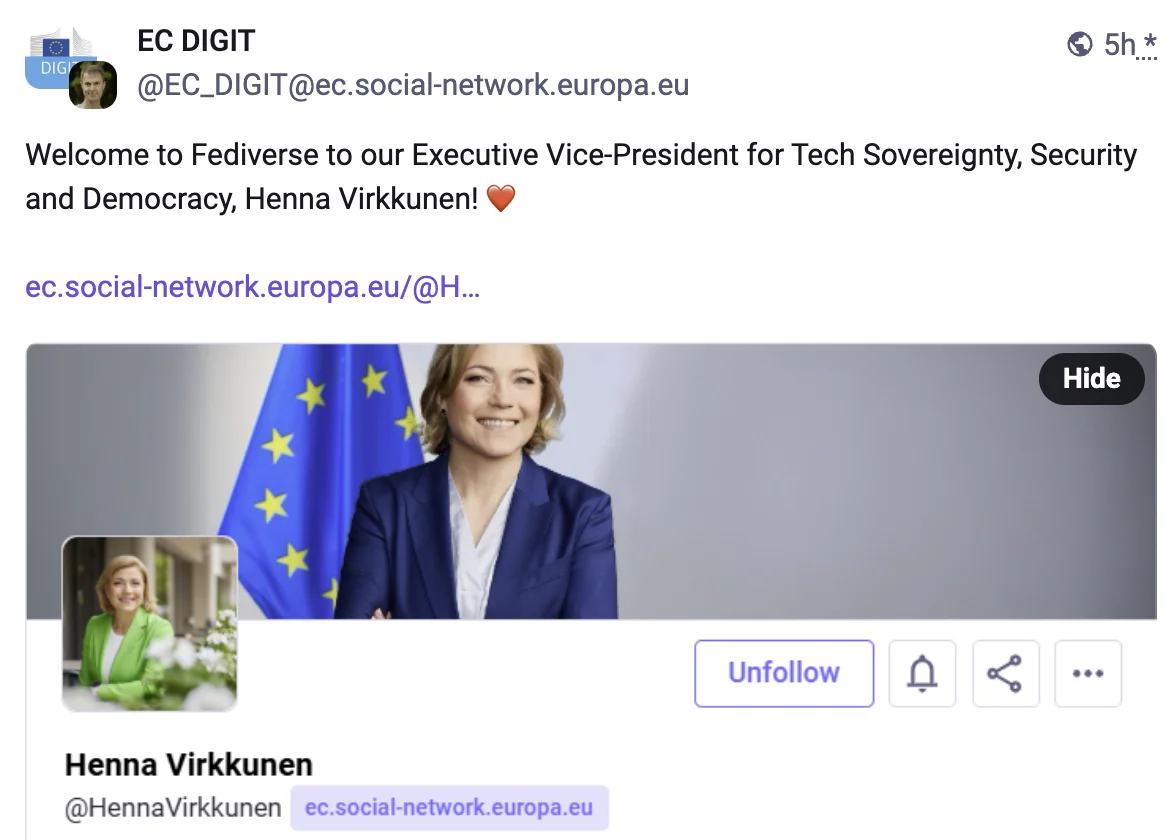This screenshot has height=840, width=1168.
Task: Open Henna Virkkunen's green-jacket profile picture
Action: click(150, 623)
